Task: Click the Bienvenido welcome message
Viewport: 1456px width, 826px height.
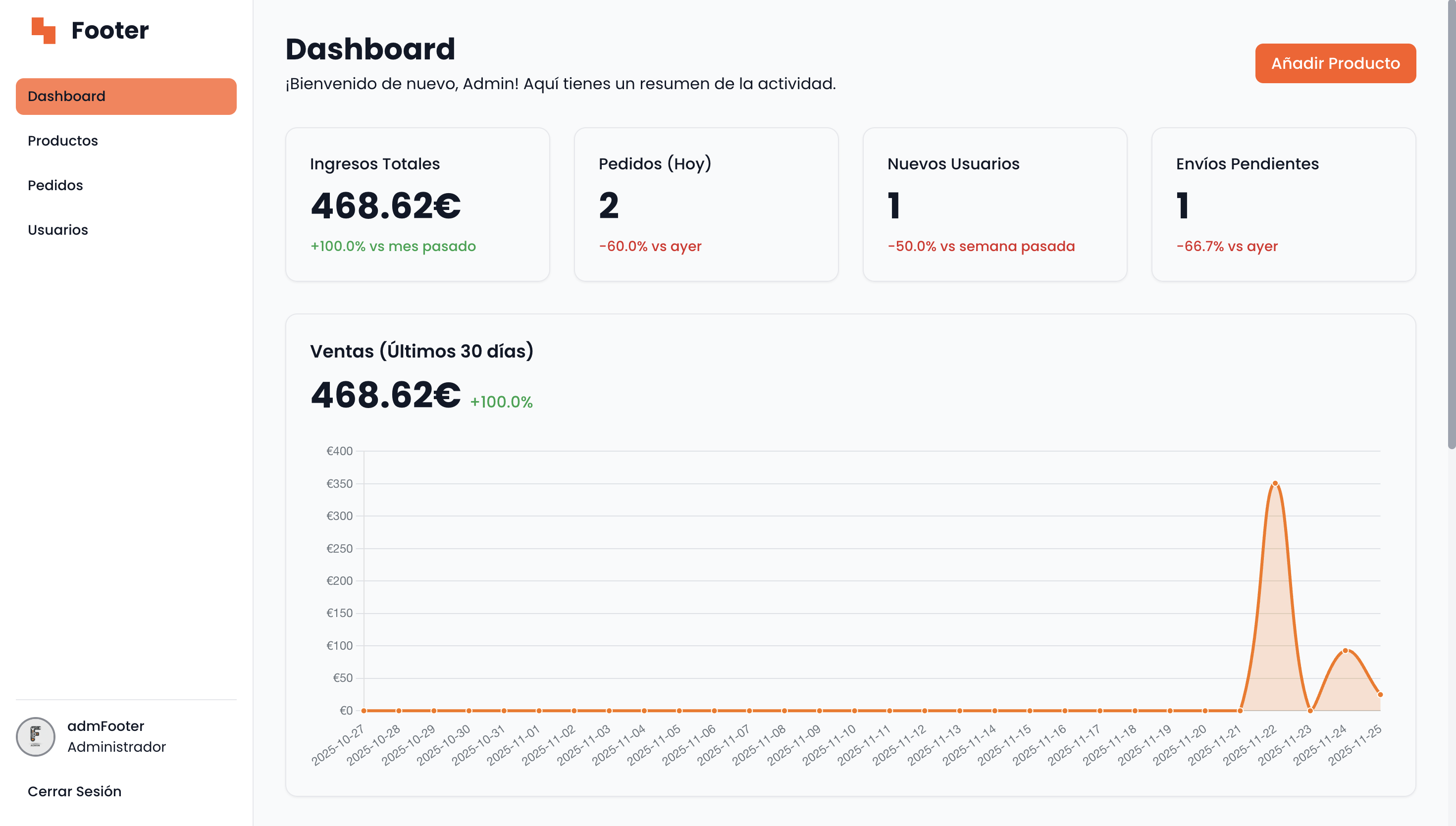Action: [561, 84]
